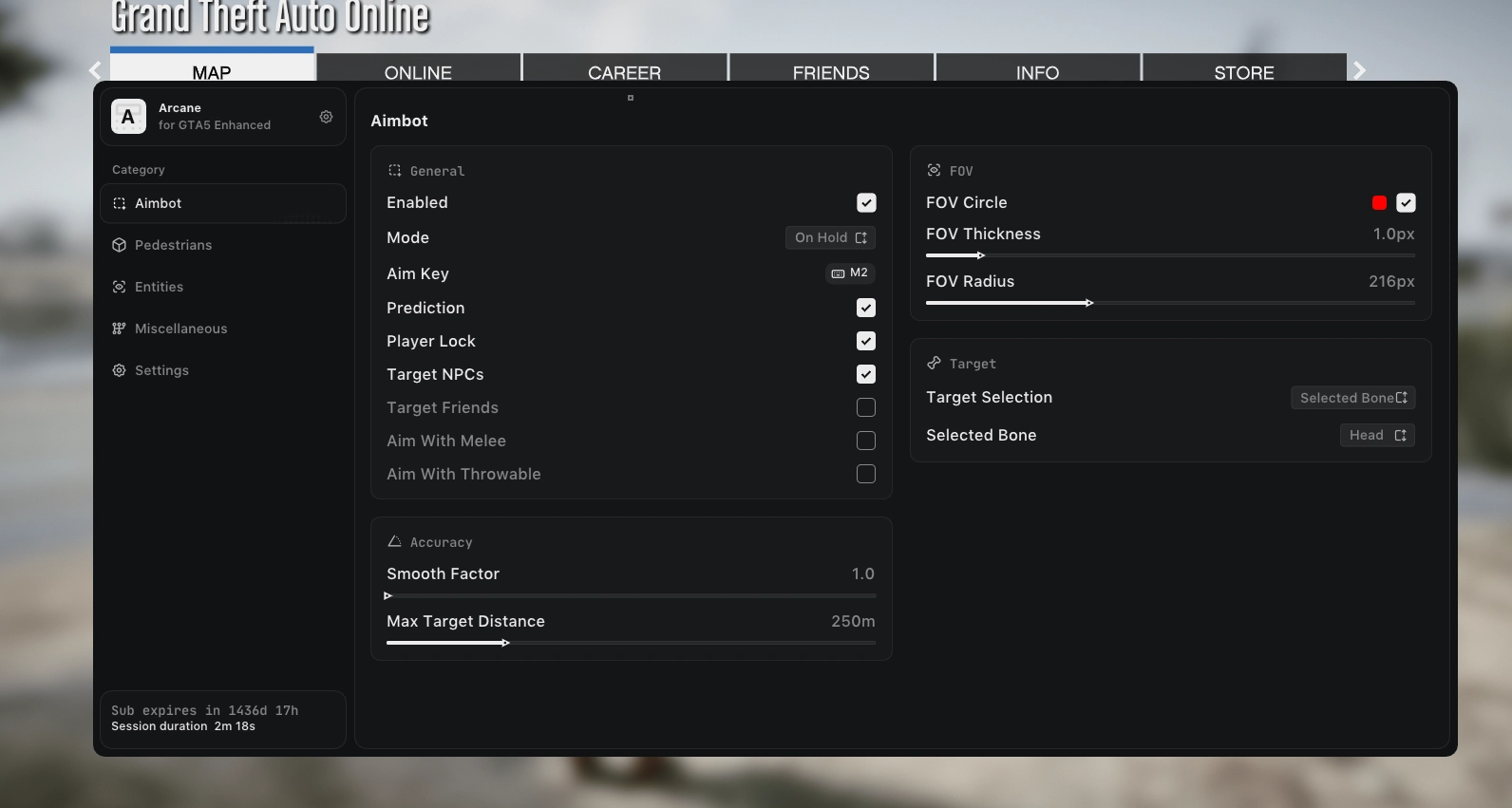
Task: Open the Pedestrians category
Action: pyautogui.click(x=223, y=245)
